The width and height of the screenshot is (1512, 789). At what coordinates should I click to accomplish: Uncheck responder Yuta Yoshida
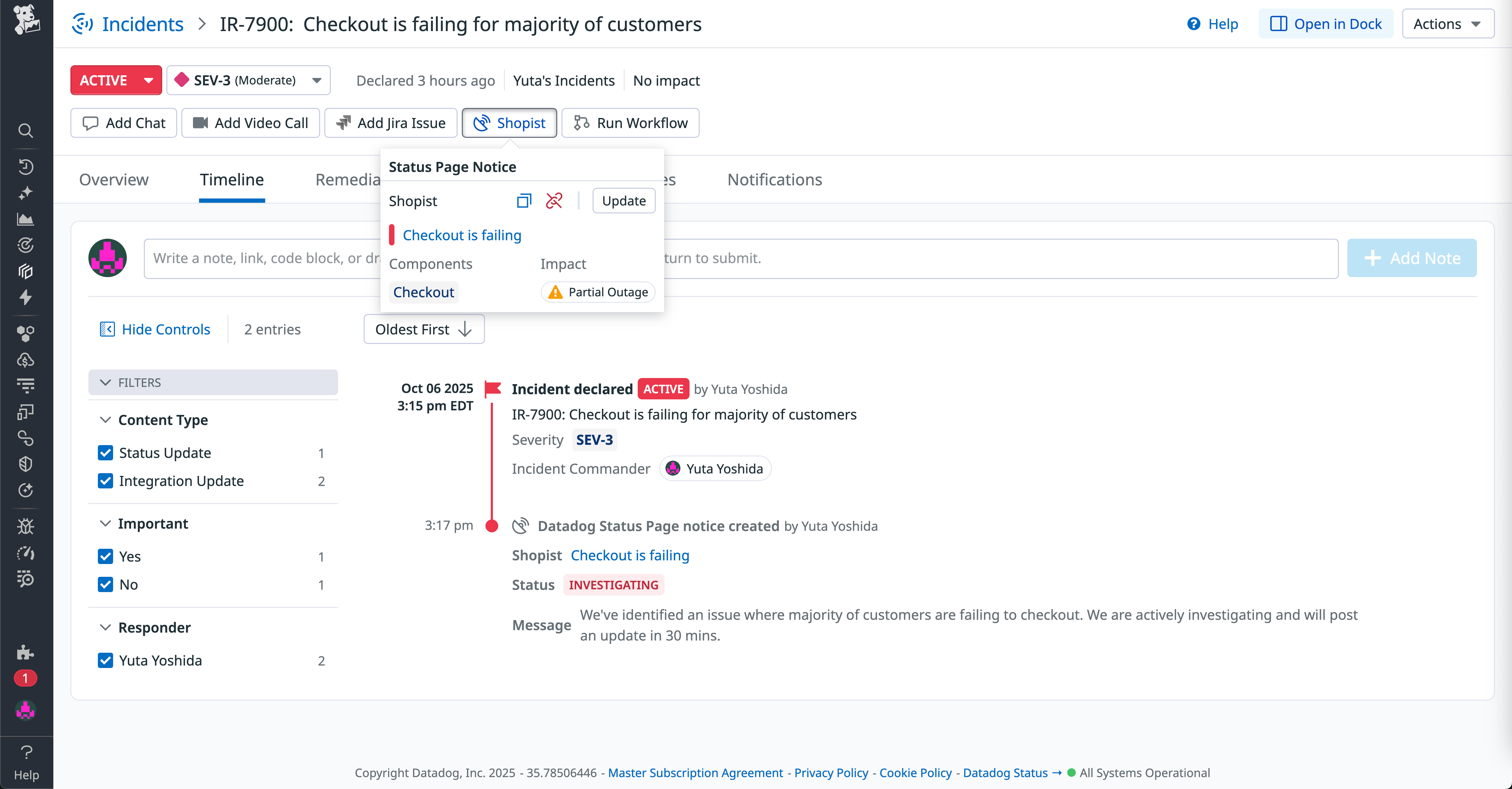[x=106, y=660]
